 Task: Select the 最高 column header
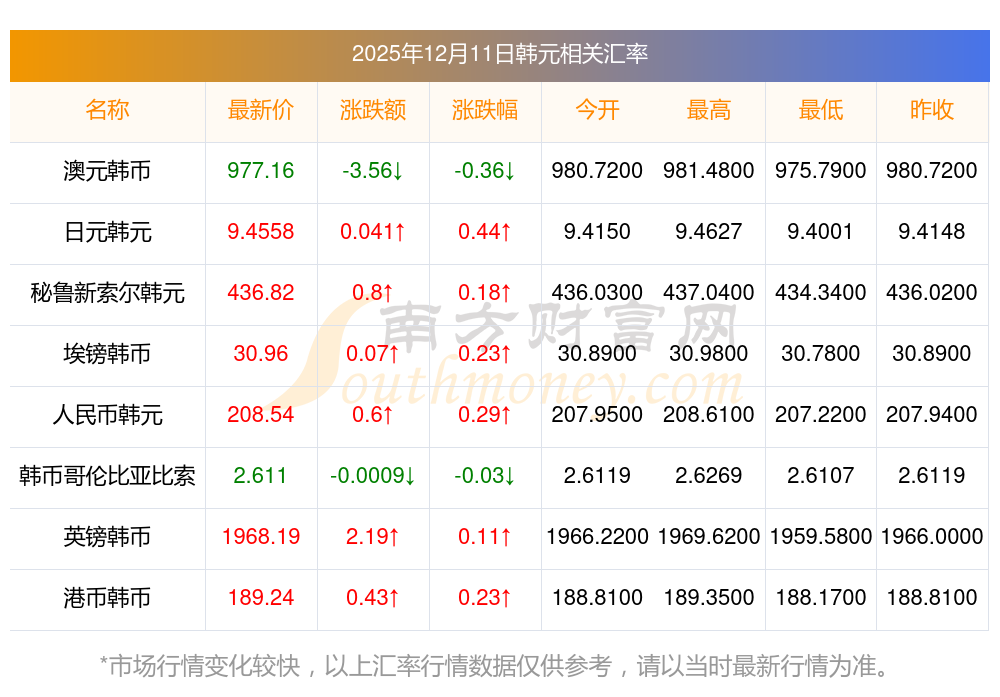709,110
